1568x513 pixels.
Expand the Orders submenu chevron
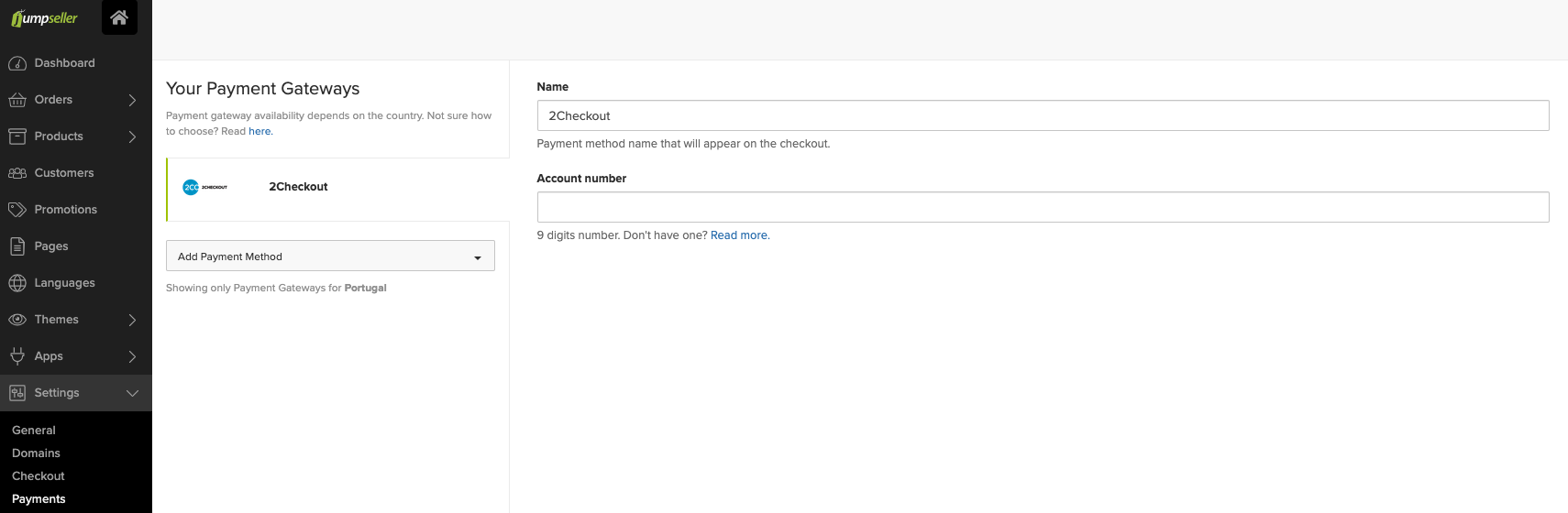coord(132,100)
